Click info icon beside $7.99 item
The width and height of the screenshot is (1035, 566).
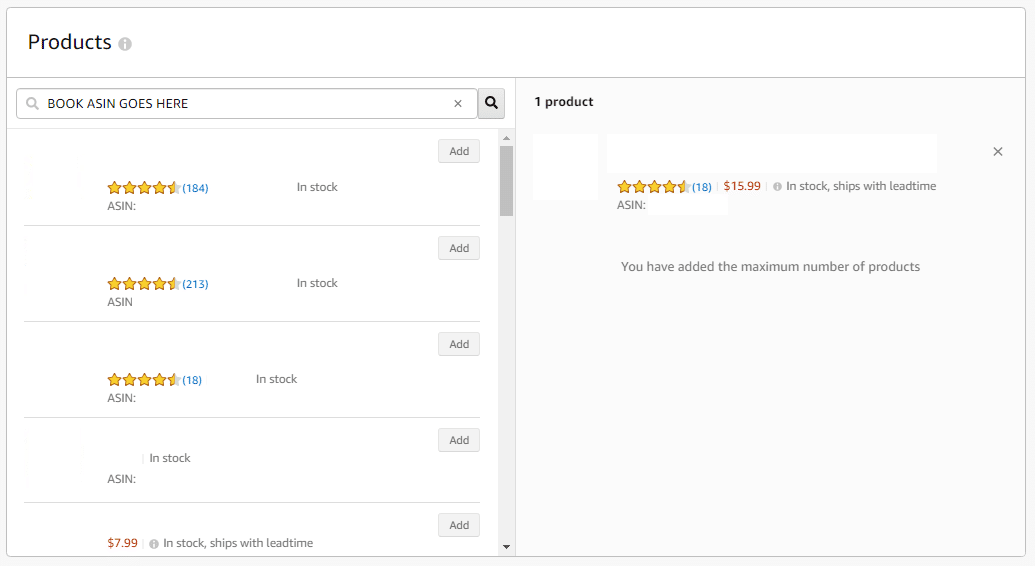[x=154, y=544]
